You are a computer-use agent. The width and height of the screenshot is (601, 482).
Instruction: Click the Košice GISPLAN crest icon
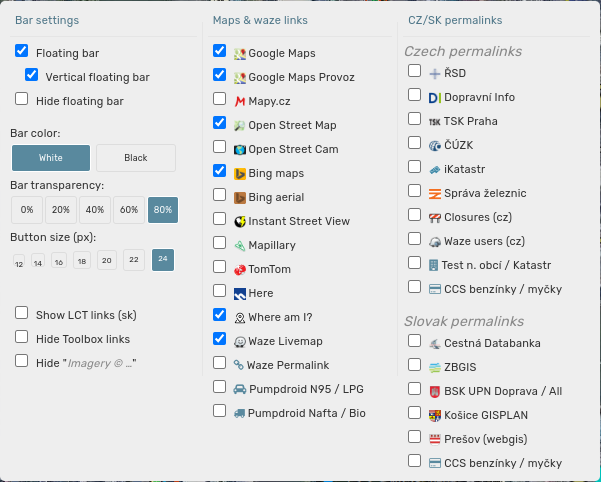click(x=434, y=414)
